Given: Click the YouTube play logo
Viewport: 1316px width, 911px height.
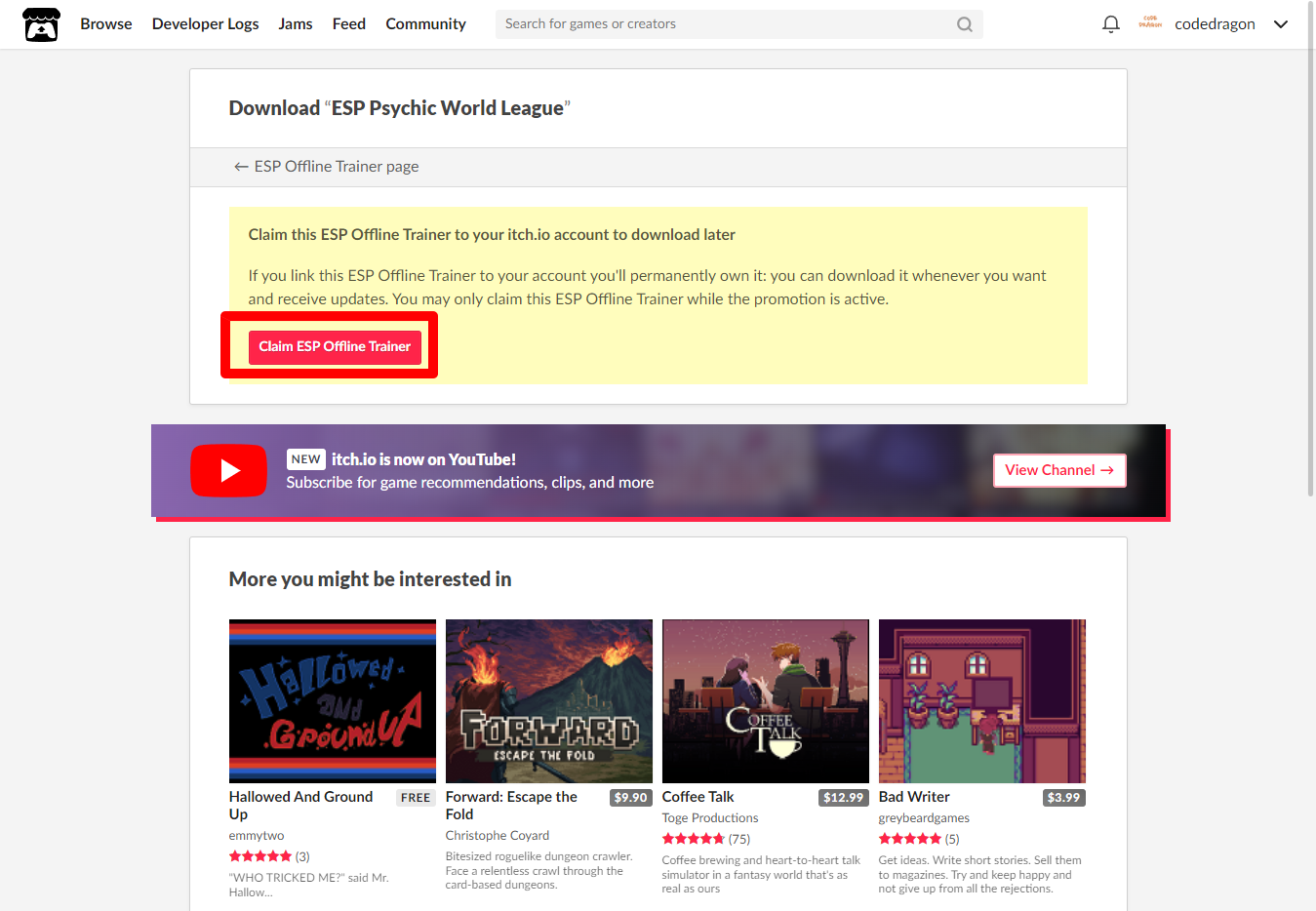Looking at the screenshot, I should 228,470.
